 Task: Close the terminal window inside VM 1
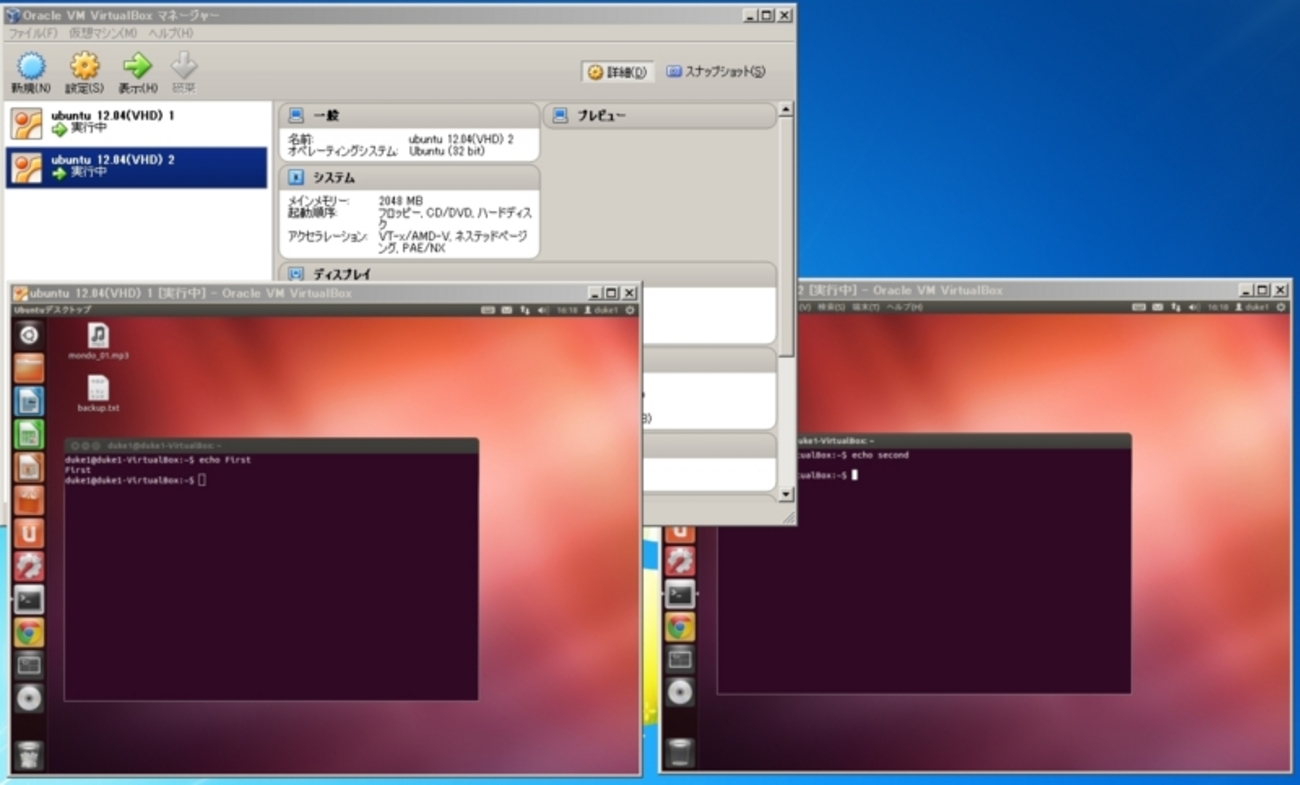pos(74,445)
